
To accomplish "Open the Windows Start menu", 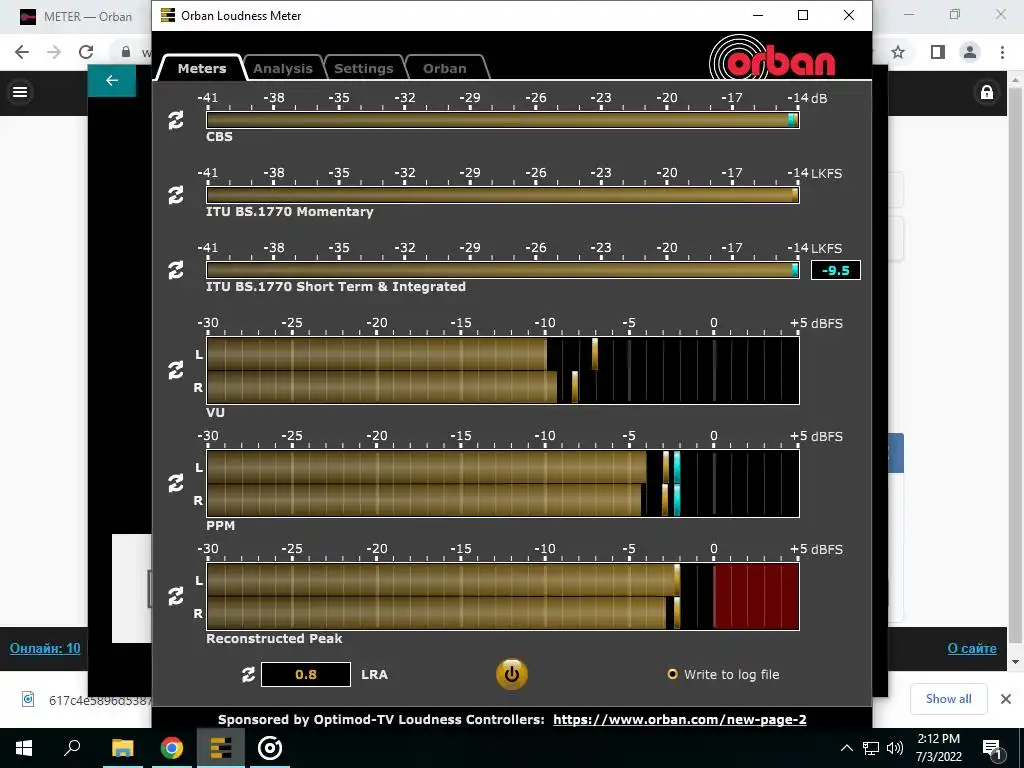I will click(x=24, y=748).
